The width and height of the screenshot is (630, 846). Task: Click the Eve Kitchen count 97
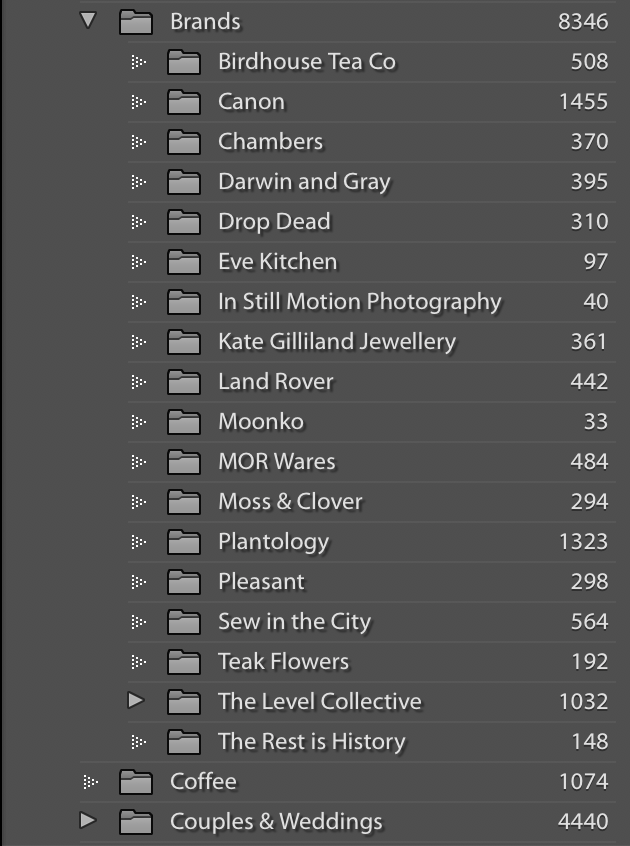click(x=596, y=261)
